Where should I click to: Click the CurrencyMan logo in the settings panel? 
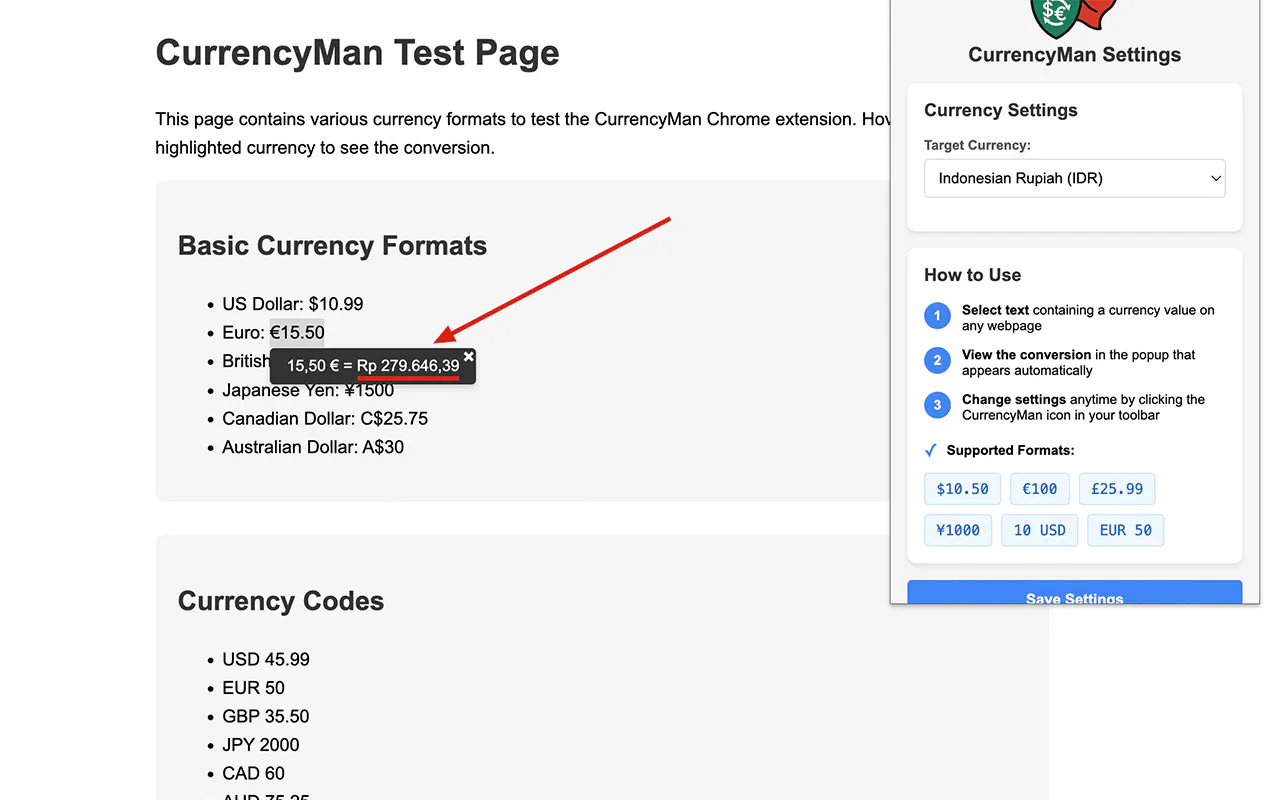1074,19
